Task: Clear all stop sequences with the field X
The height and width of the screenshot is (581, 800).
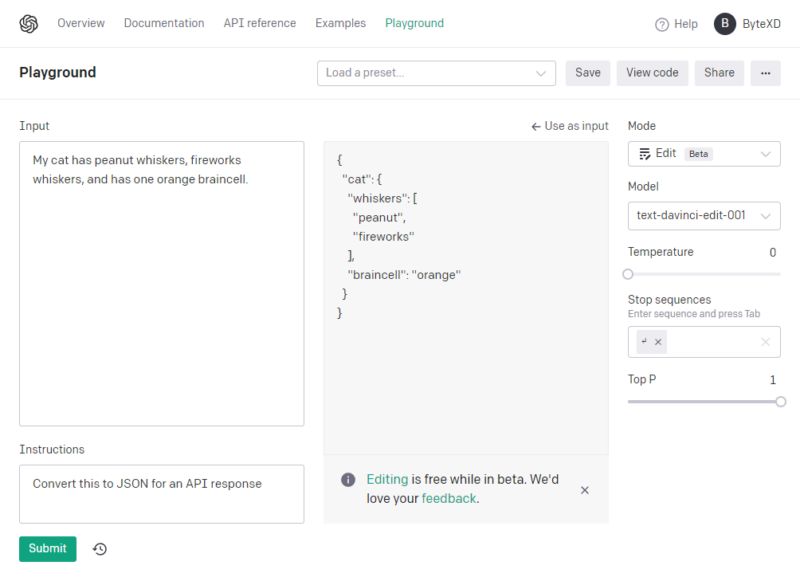Action: (x=764, y=342)
